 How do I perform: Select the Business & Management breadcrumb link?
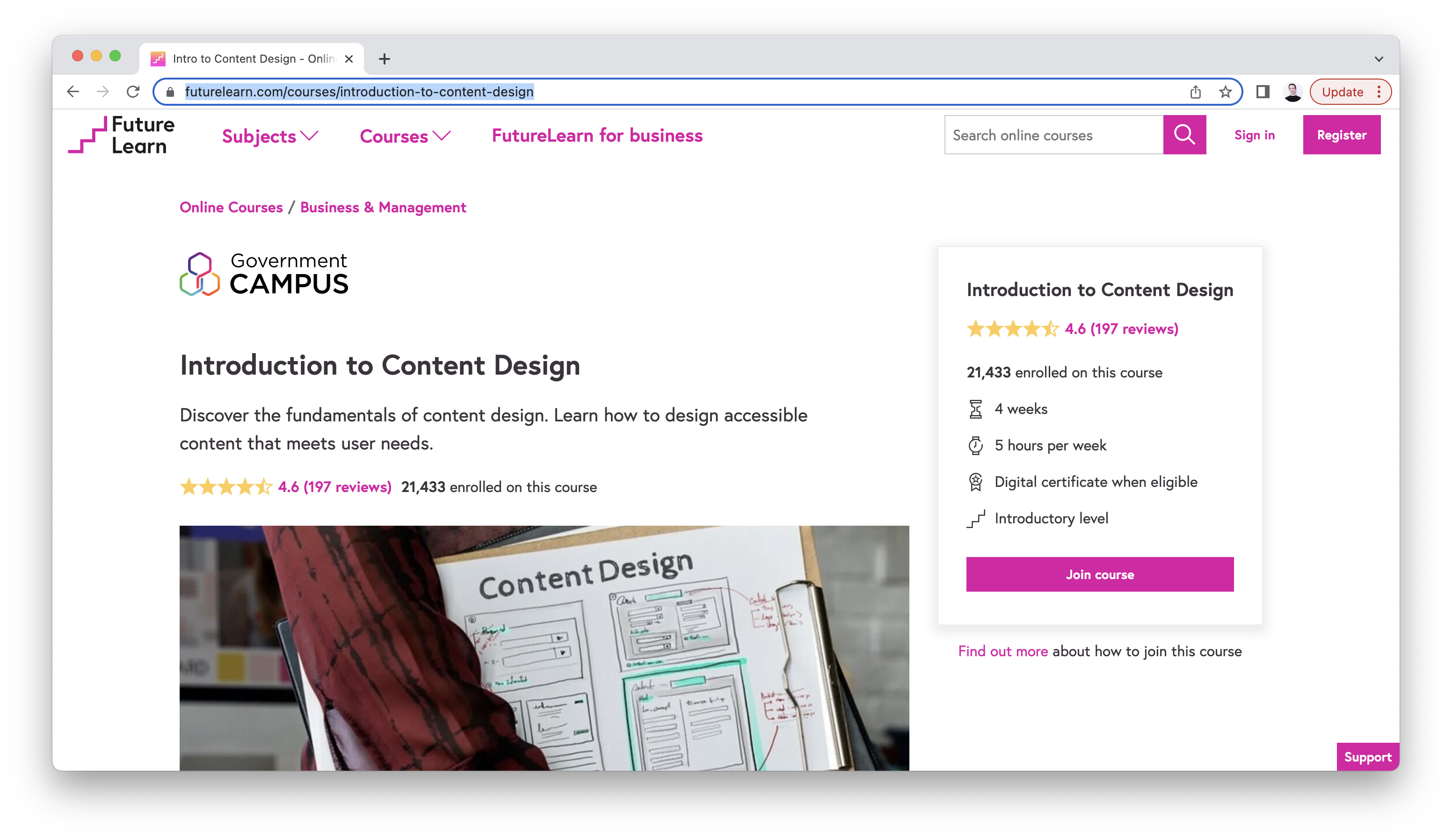383,207
